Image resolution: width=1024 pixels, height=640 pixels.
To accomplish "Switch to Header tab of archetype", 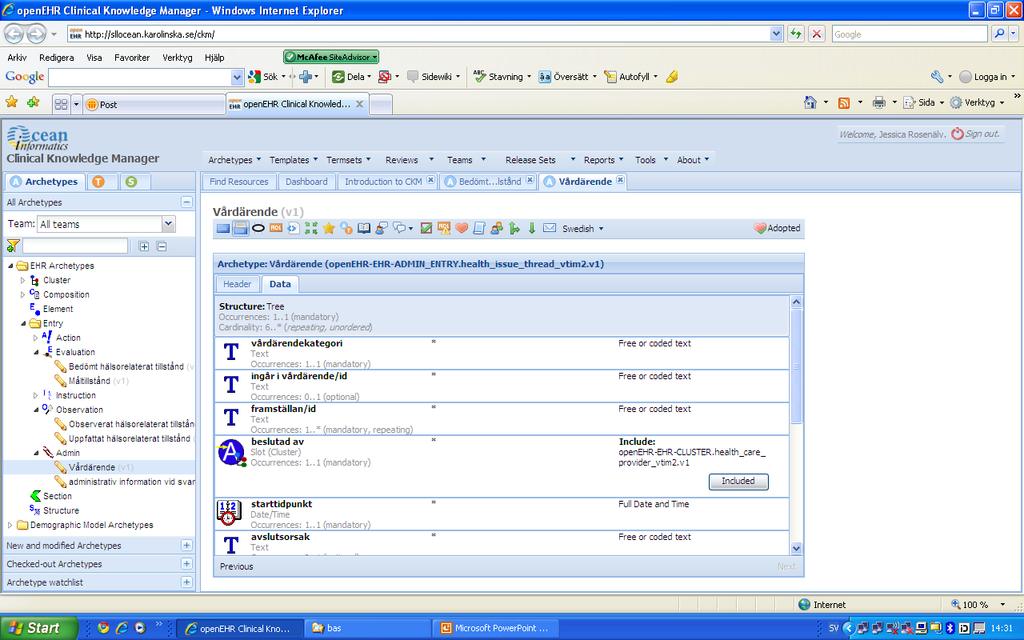I will pyautogui.click(x=237, y=284).
